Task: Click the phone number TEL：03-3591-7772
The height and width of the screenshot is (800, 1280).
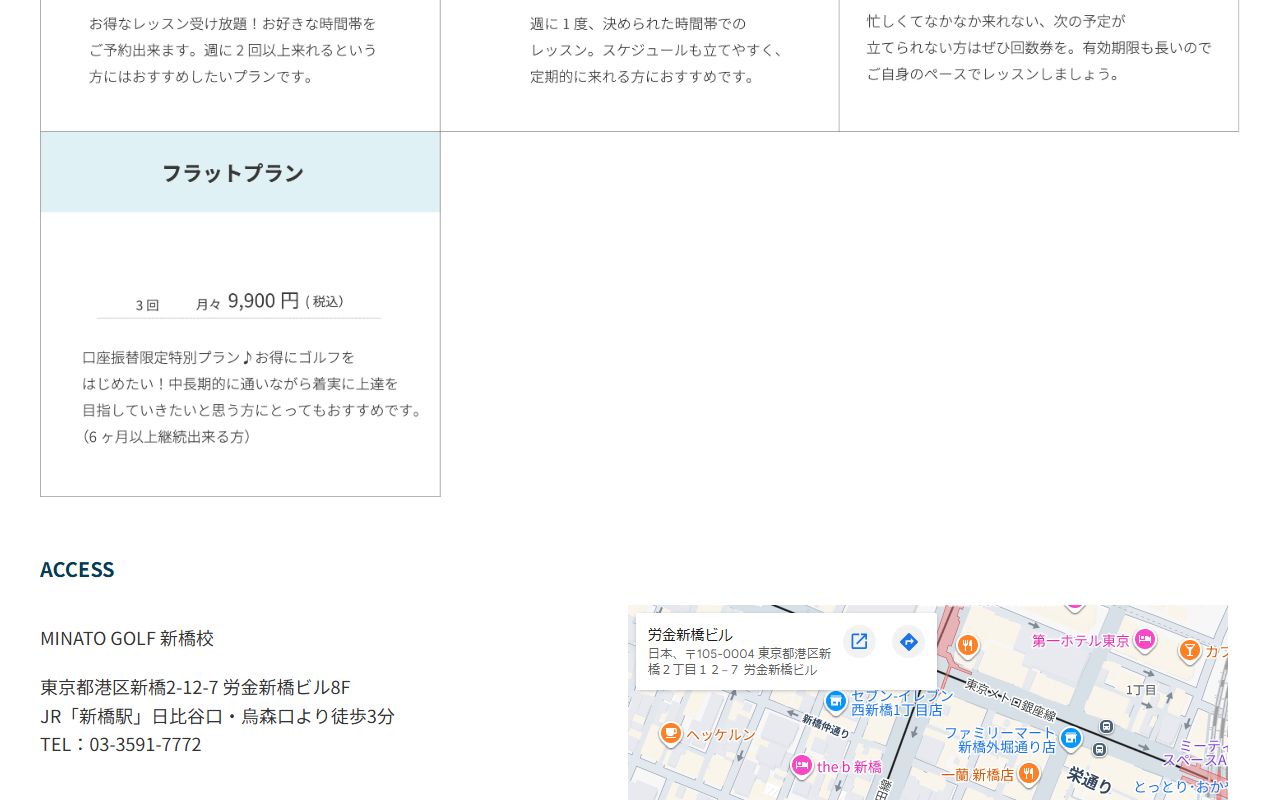Action: coord(121,744)
